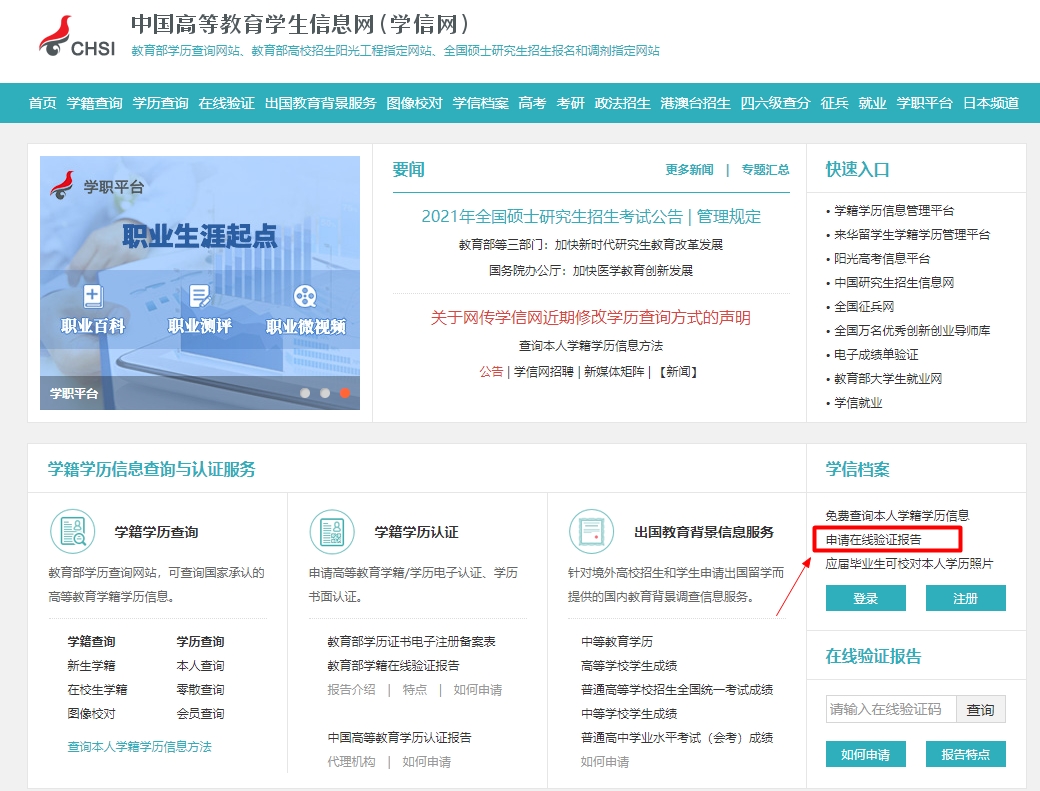Open 学信就业 quick link
This screenshot has height=791, width=1040.
858,403
